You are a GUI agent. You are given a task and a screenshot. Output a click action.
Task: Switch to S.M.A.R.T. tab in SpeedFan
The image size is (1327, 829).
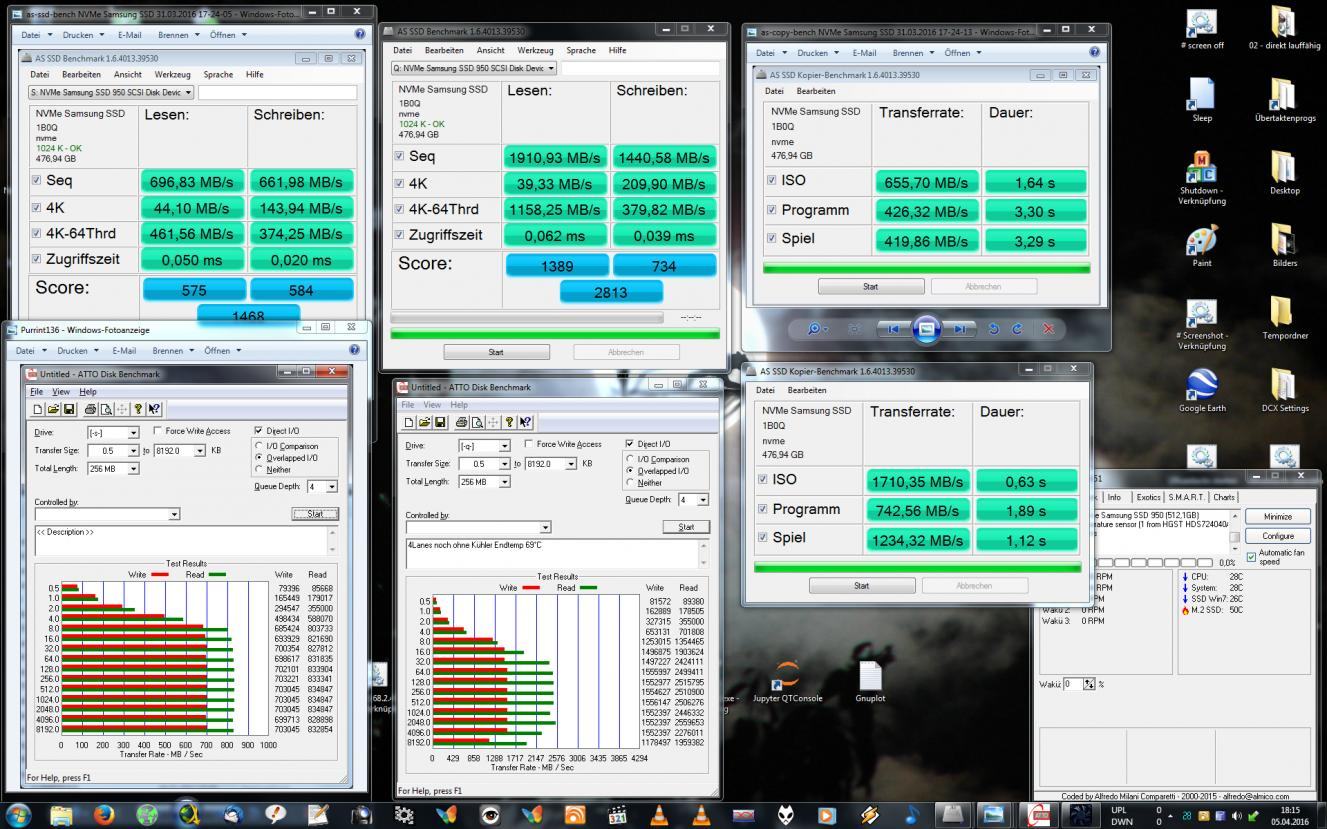point(1187,497)
